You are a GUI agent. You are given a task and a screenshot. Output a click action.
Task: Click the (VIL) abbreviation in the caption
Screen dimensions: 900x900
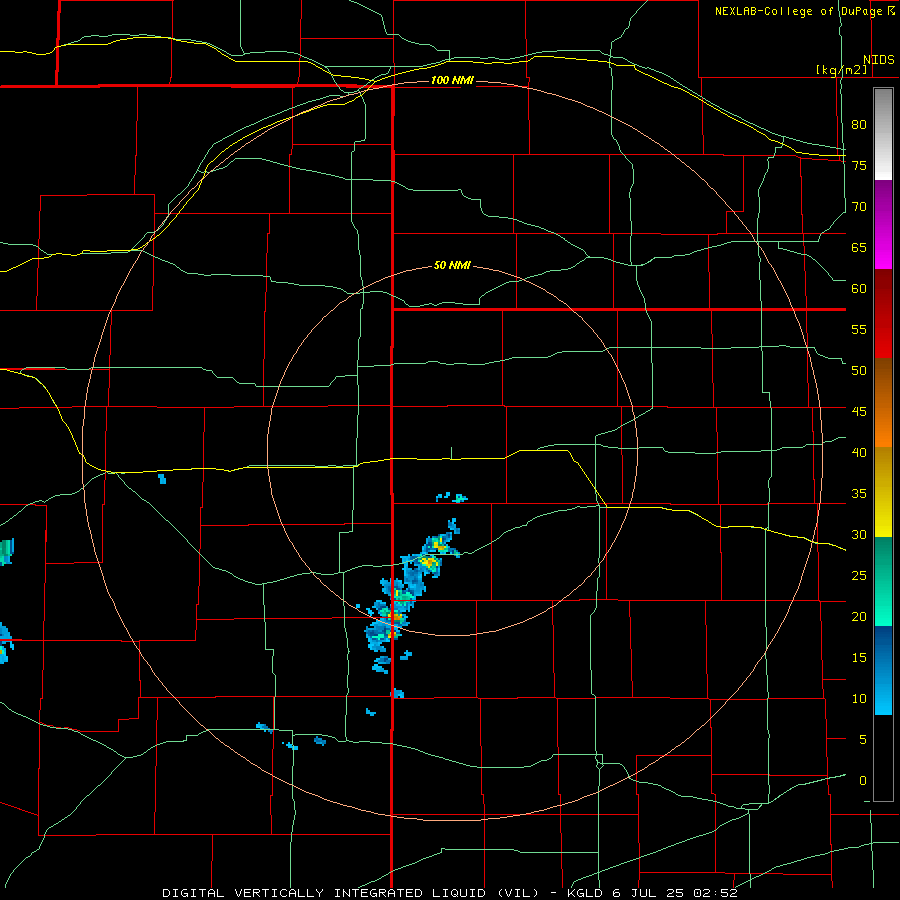tap(518, 893)
